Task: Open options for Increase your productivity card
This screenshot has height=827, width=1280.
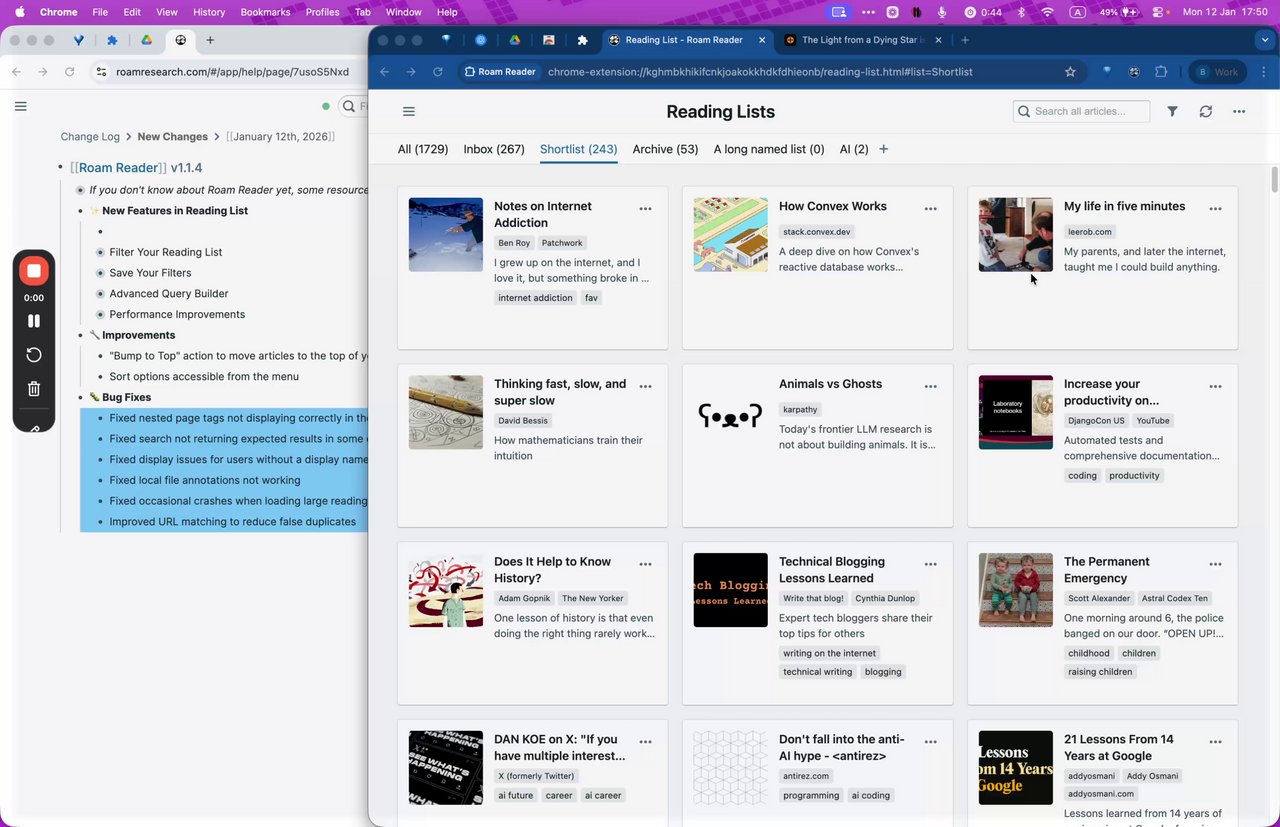Action: pos(1215,386)
